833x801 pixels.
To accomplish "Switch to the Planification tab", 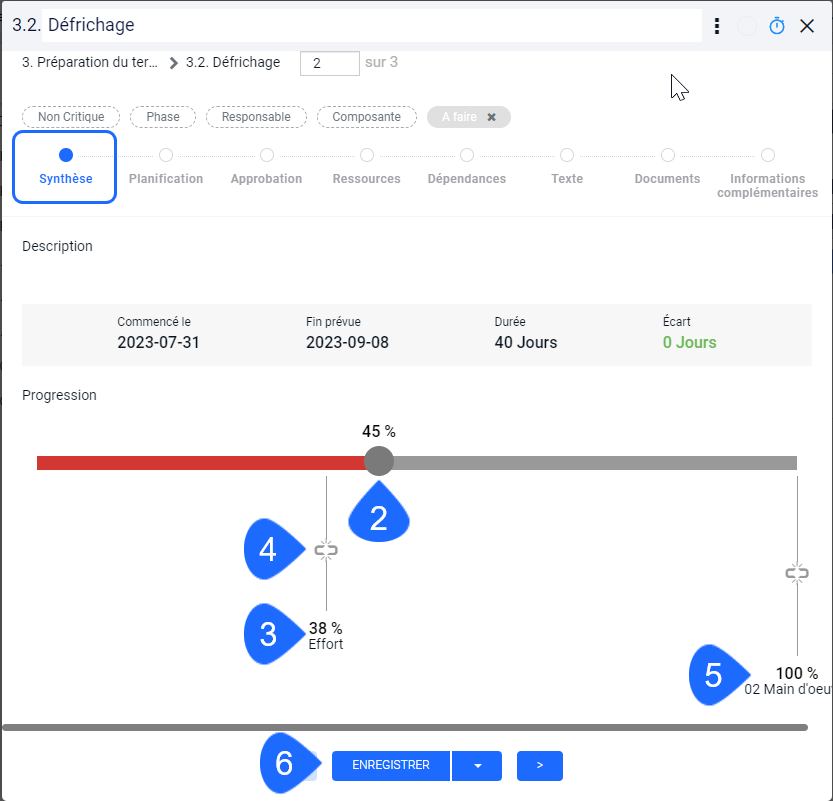I will point(166,167).
